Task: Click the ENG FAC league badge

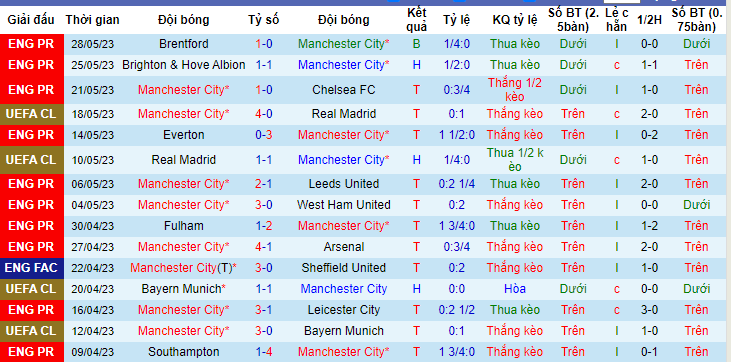Action: (31, 268)
